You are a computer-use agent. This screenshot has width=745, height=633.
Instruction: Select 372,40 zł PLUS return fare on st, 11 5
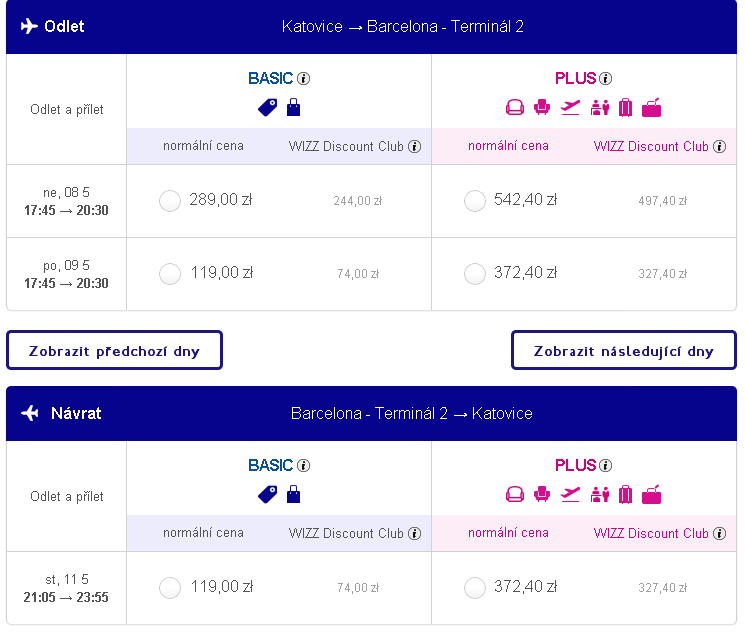pyautogui.click(x=475, y=588)
